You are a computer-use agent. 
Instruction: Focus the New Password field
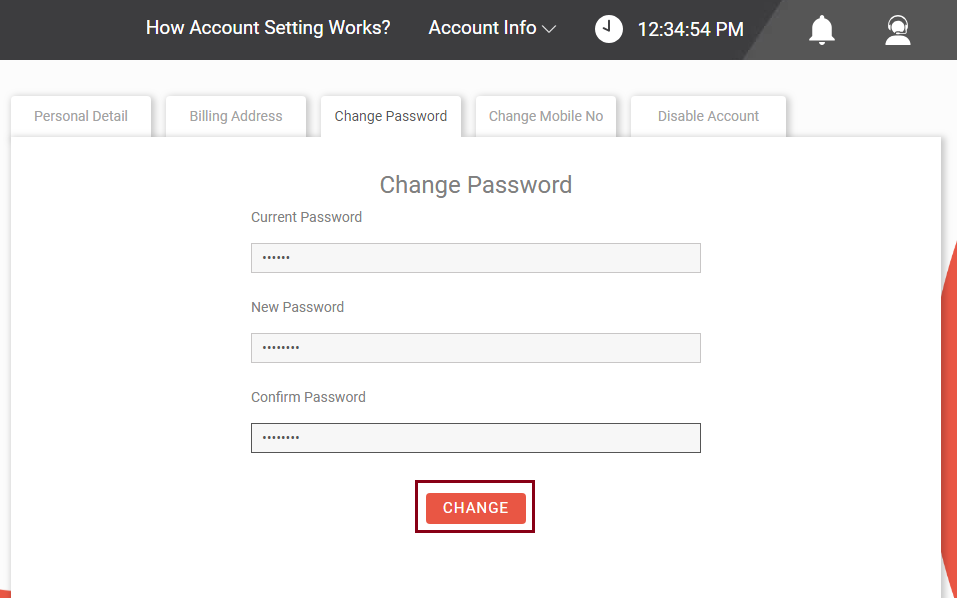(475, 348)
